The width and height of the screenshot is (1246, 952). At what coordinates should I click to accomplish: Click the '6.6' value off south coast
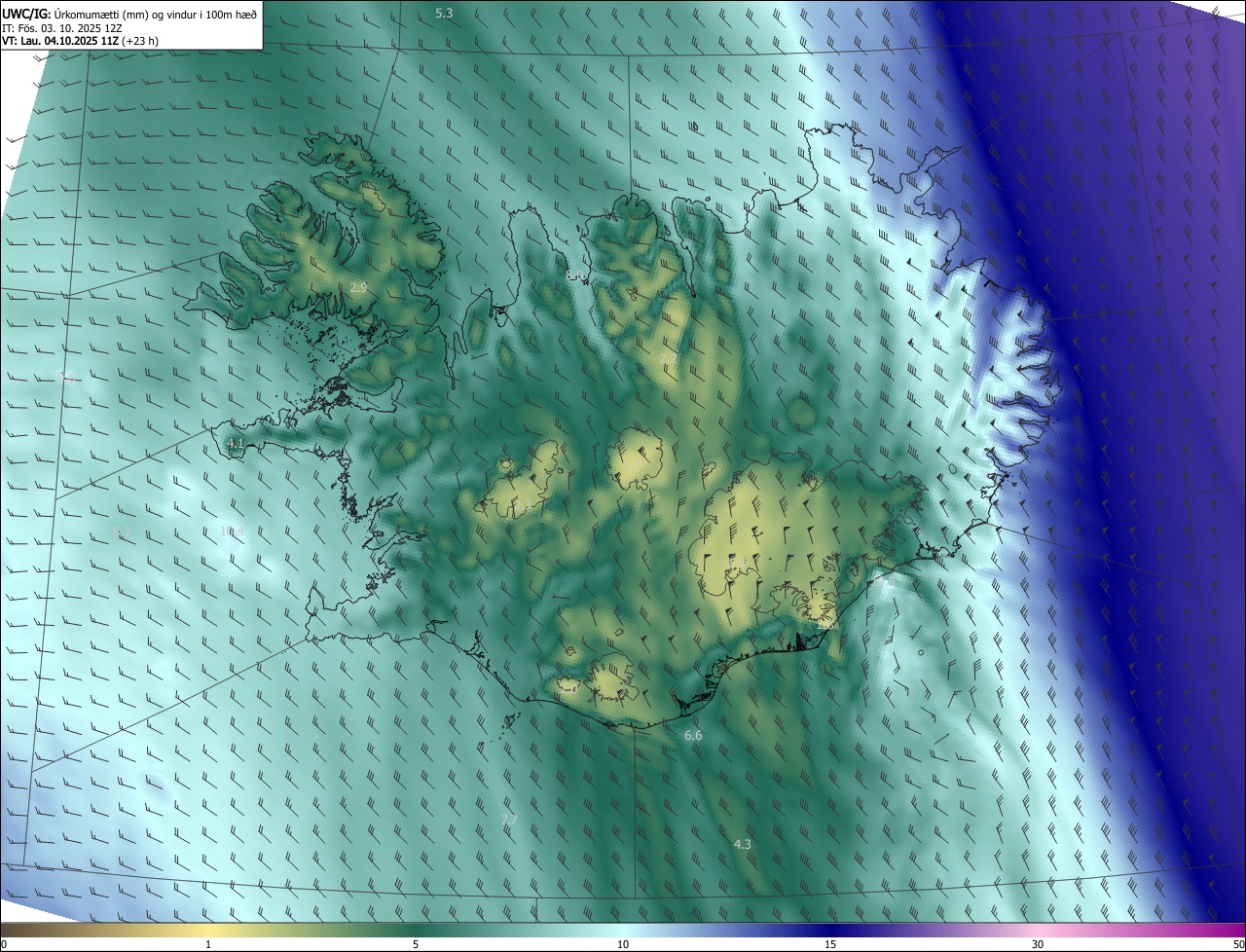[693, 735]
